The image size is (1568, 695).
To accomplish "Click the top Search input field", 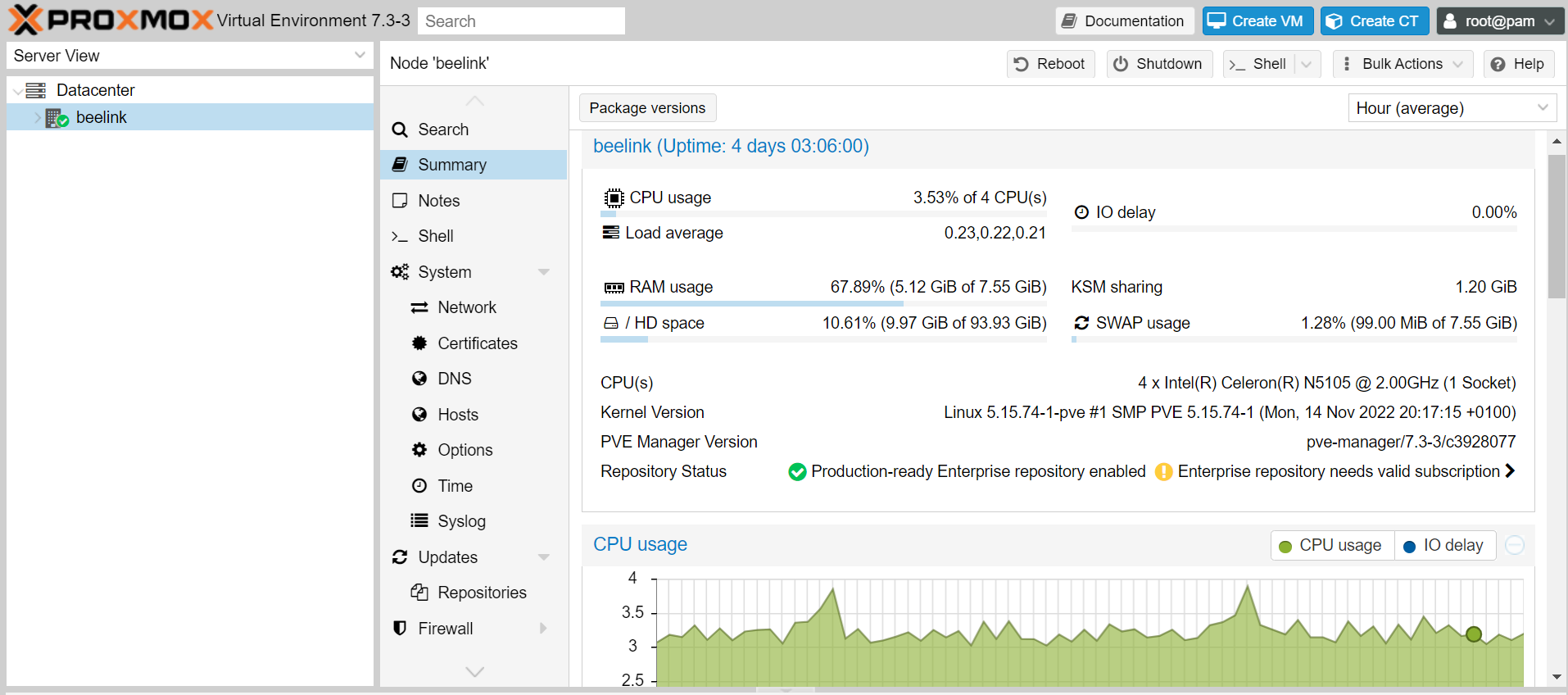I will tap(521, 21).
